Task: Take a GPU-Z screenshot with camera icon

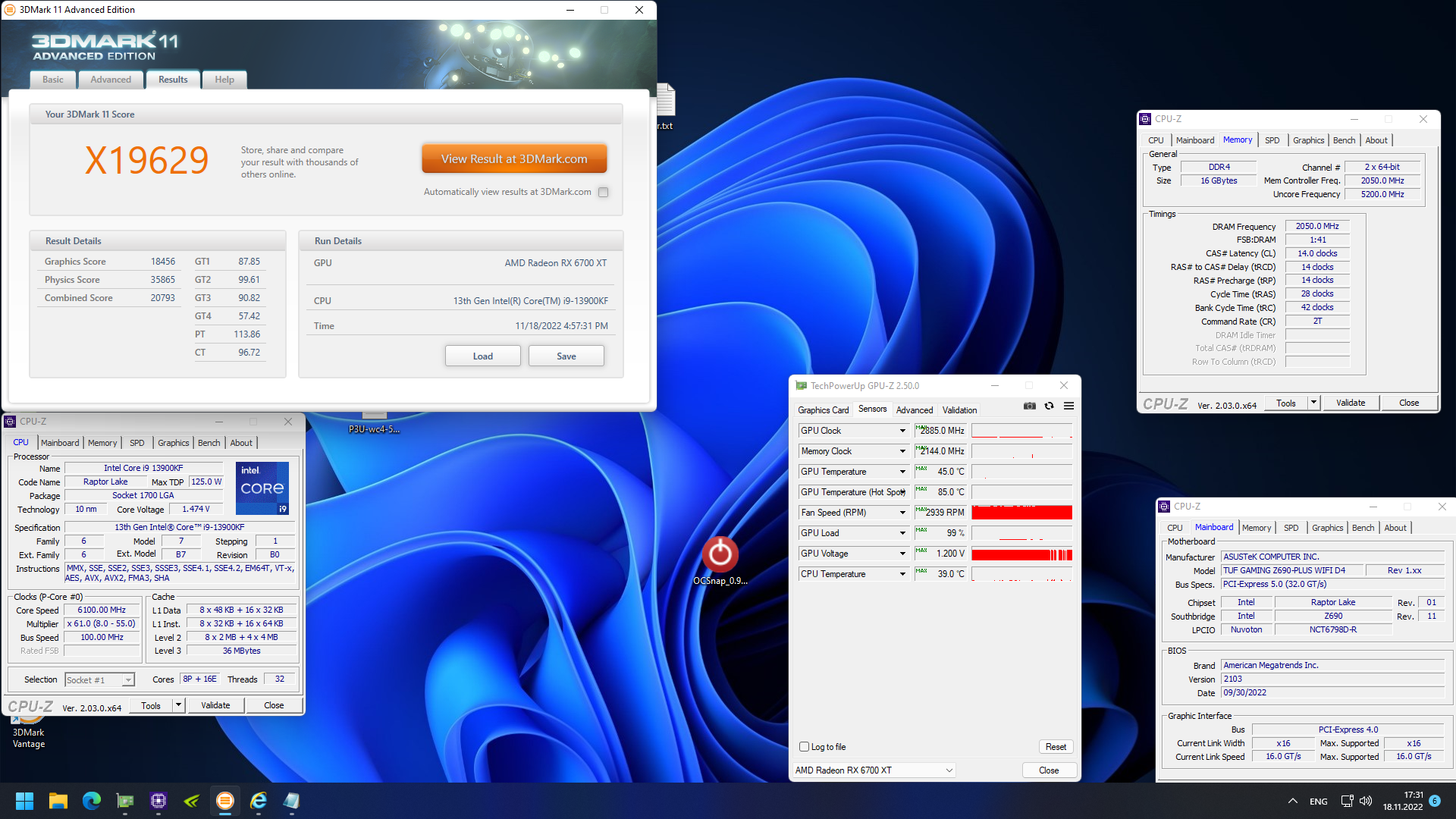Action: click(x=1029, y=406)
